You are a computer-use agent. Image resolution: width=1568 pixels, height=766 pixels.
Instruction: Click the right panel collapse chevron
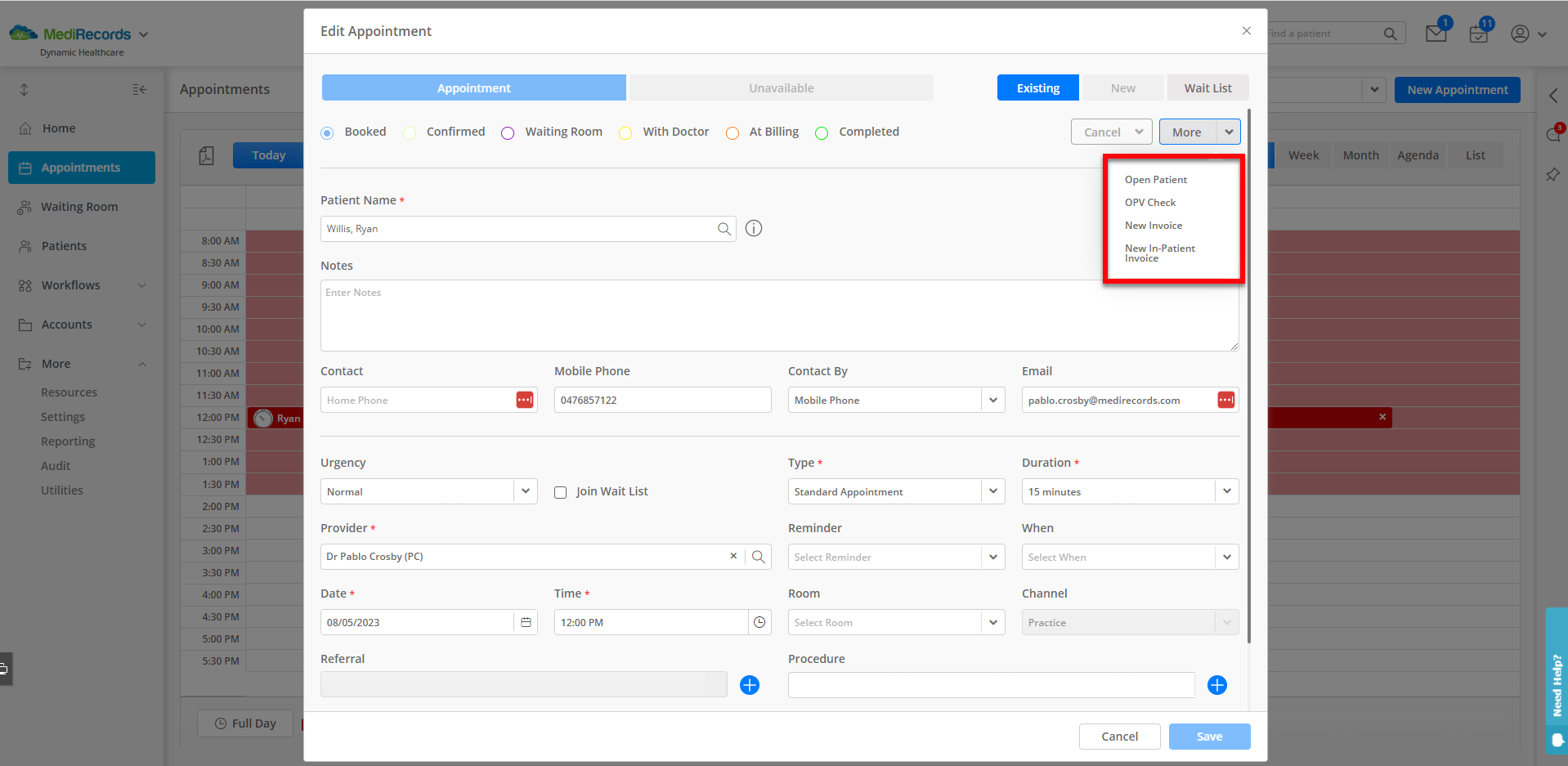coord(1553,96)
